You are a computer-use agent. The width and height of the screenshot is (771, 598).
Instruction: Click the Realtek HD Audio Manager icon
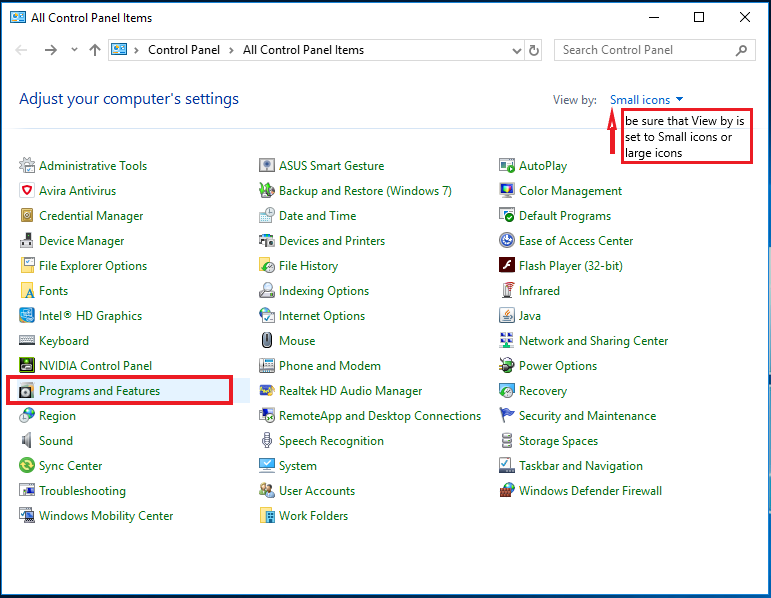click(267, 390)
